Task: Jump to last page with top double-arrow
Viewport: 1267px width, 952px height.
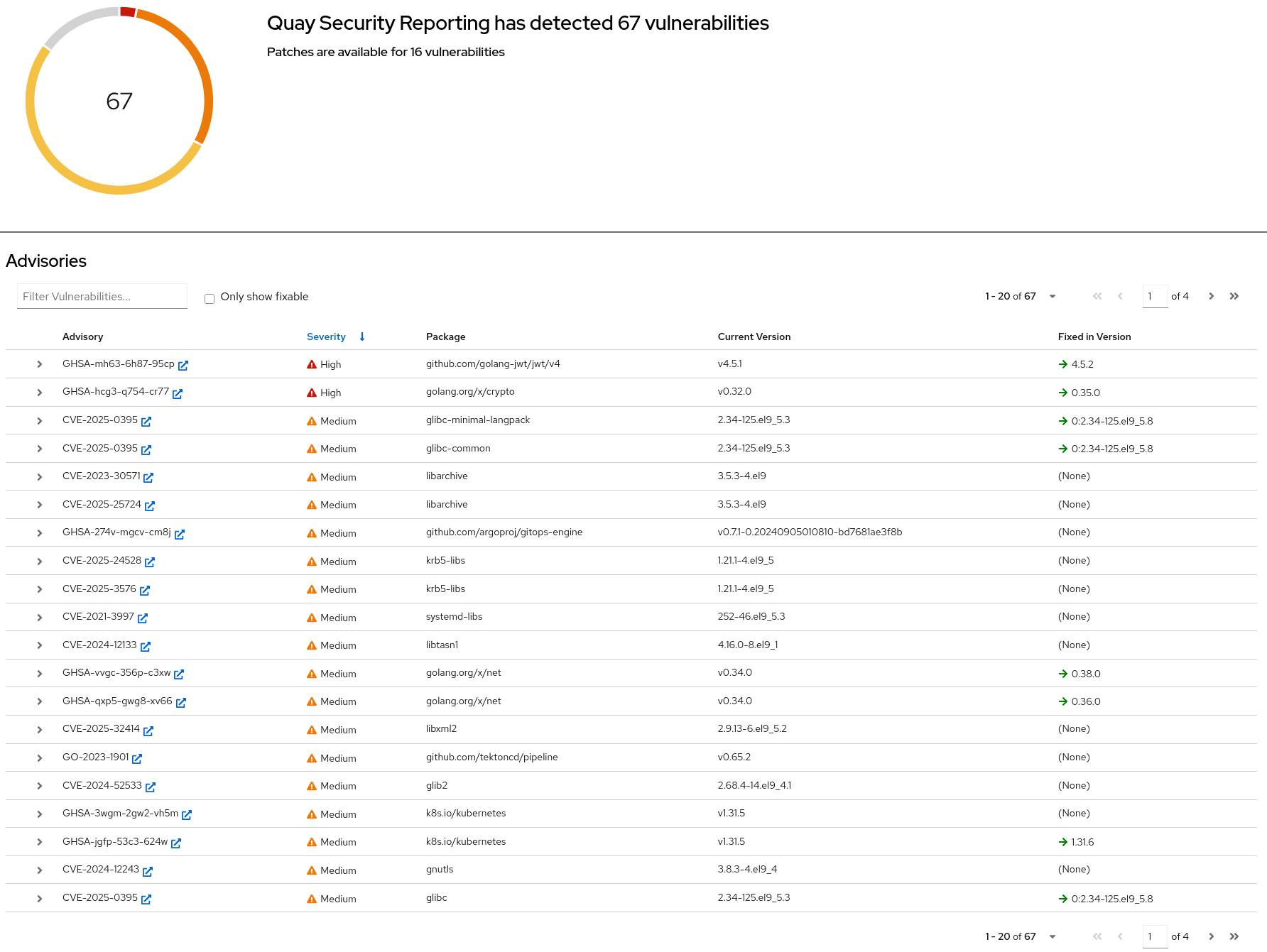Action: (x=1234, y=296)
